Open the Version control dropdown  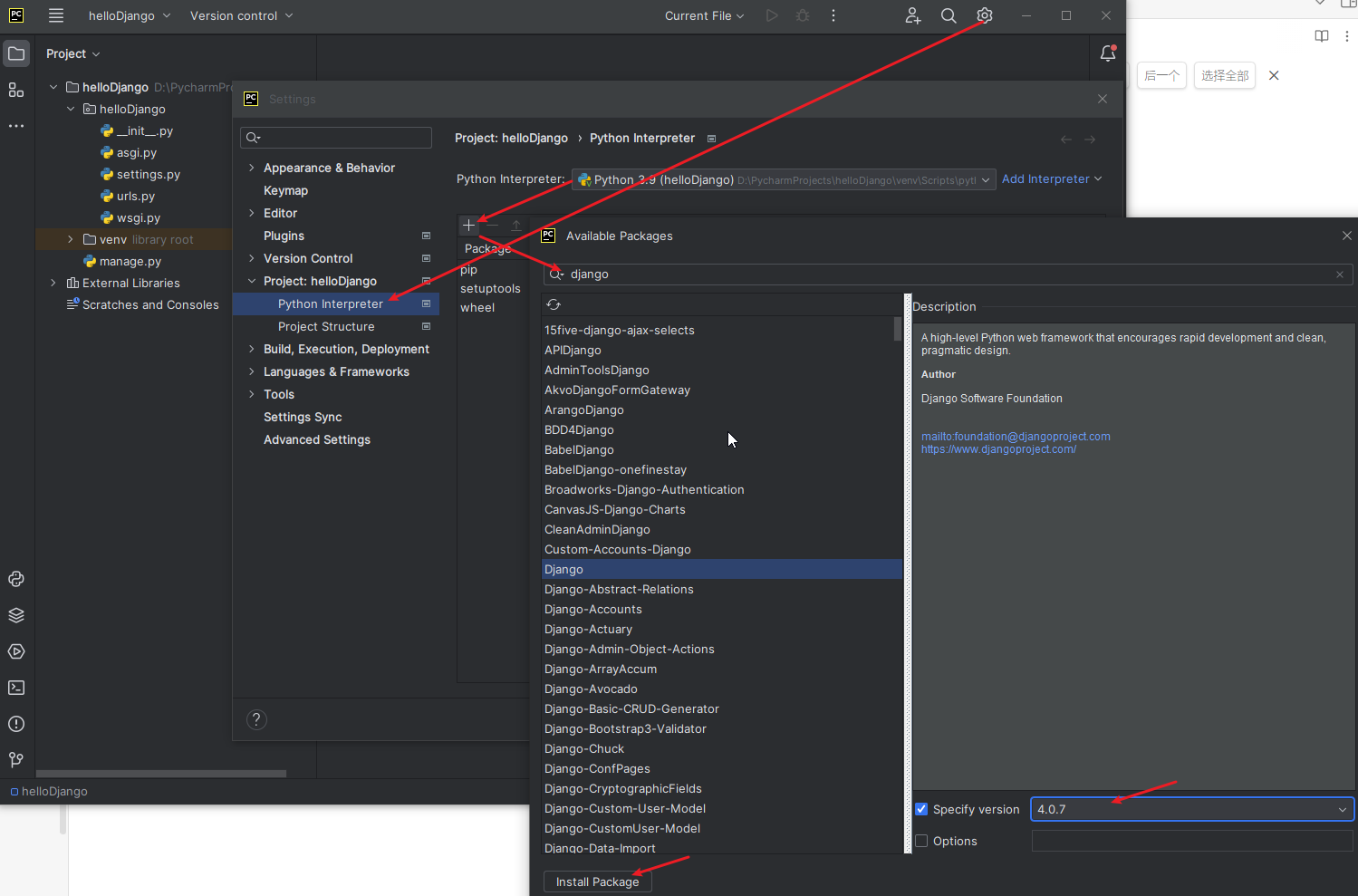pyautogui.click(x=241, y=15)
